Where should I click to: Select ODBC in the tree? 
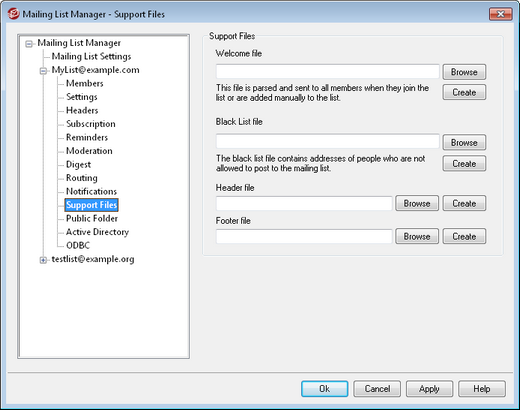pyautogui.click(x=78, y=245)
